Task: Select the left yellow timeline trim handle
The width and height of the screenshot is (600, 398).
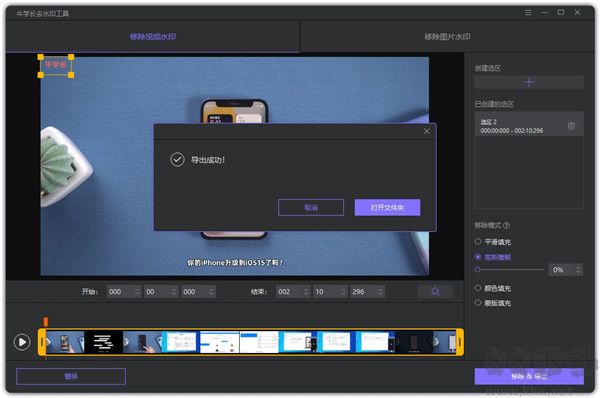Action: tap(42, 342)
